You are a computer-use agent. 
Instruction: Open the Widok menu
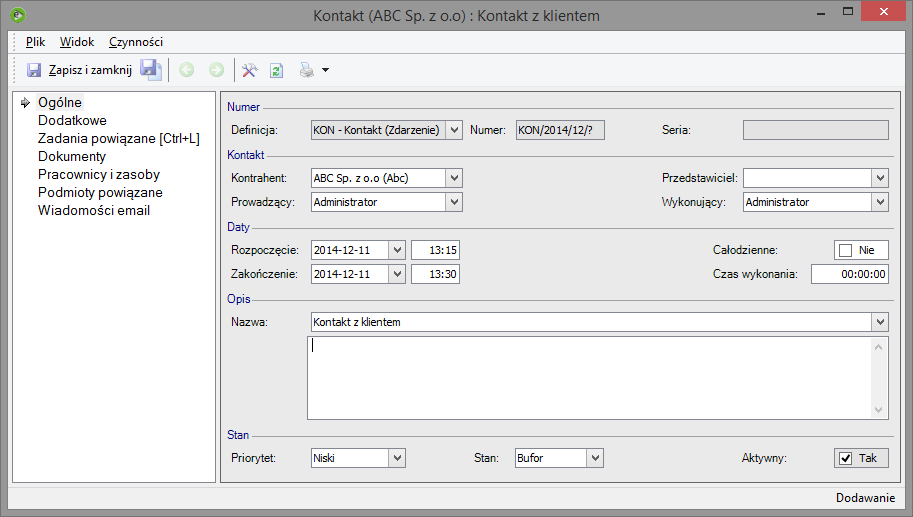tap(77, 42)
